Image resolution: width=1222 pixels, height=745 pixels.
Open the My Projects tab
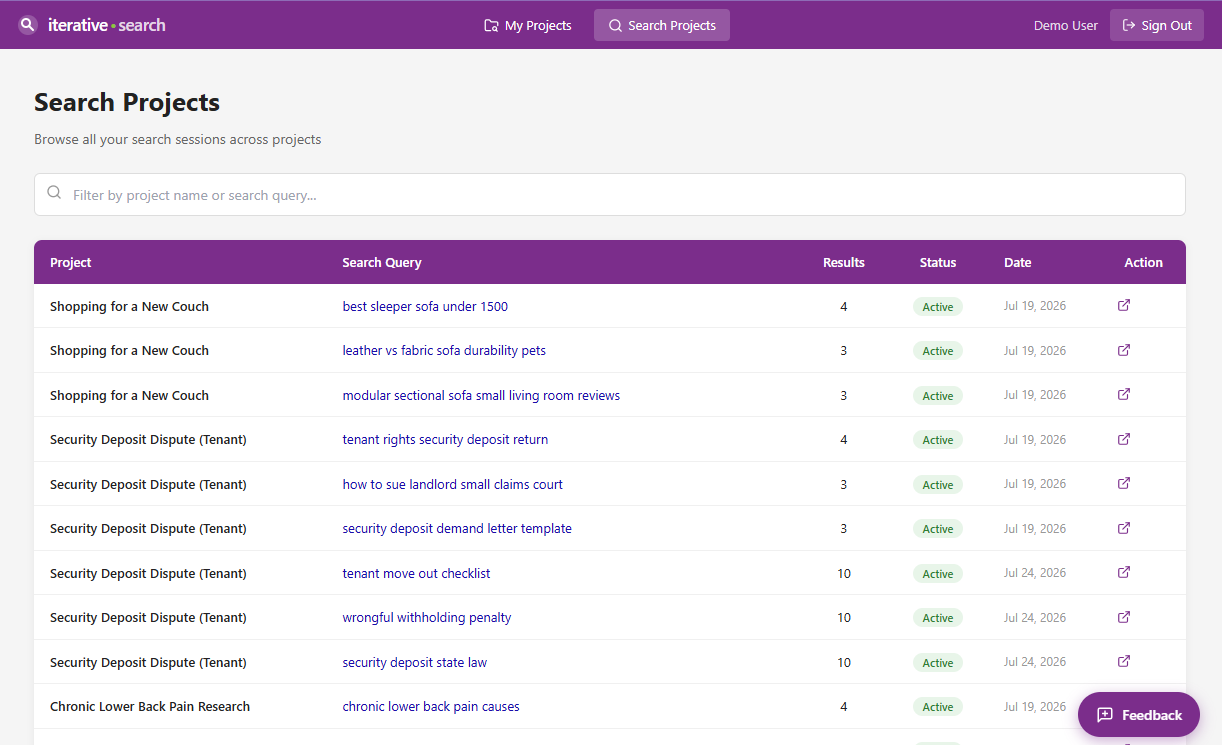pos(528,25)
